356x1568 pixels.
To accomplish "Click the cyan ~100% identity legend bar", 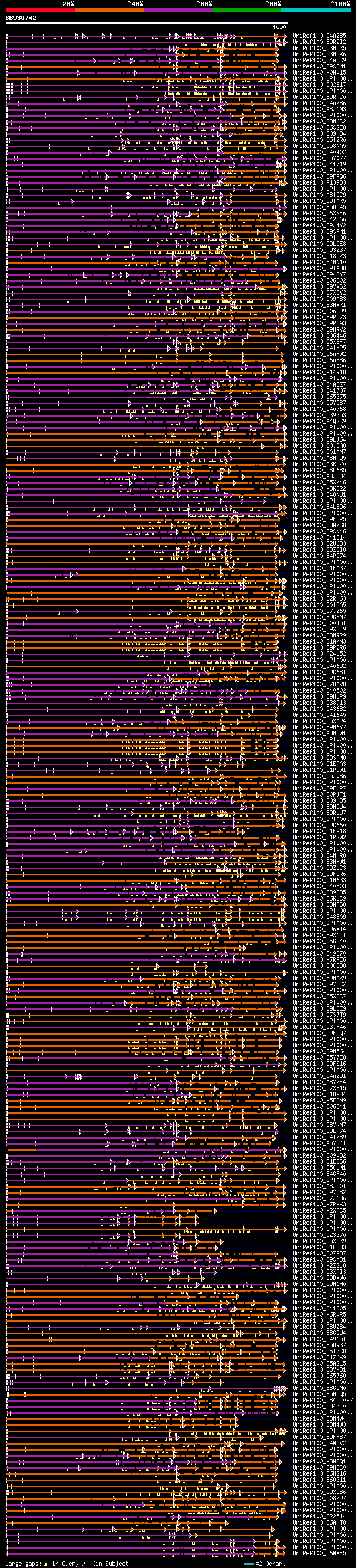I will (x=316, y=10).
